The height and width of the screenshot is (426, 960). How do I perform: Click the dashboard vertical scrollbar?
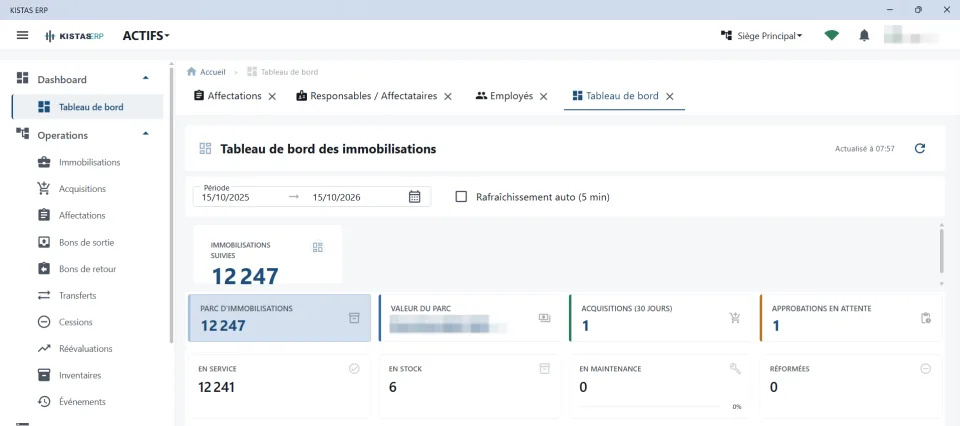[942, 251]
